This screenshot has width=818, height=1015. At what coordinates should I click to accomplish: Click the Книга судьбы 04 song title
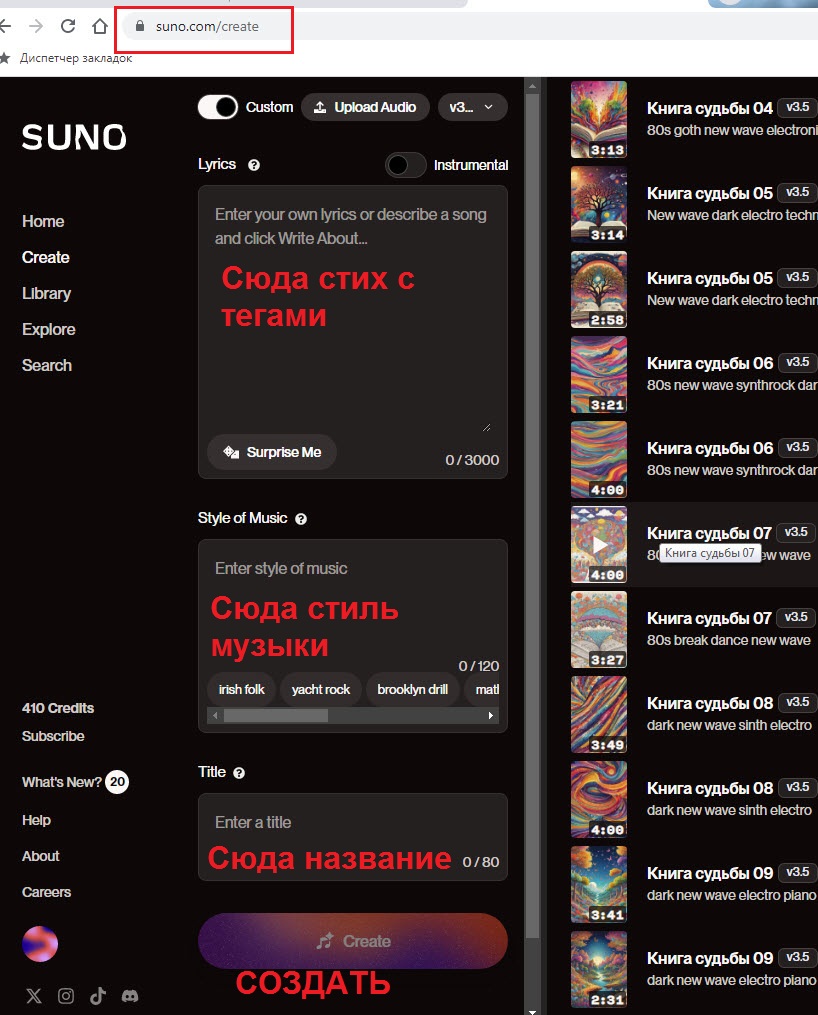(710, 108)
